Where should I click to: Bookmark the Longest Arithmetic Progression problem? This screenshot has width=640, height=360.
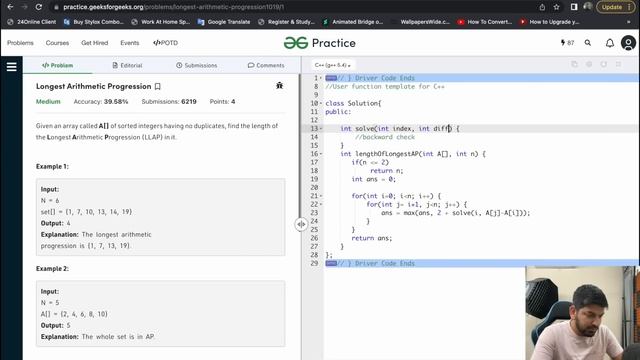click(158, 87)
